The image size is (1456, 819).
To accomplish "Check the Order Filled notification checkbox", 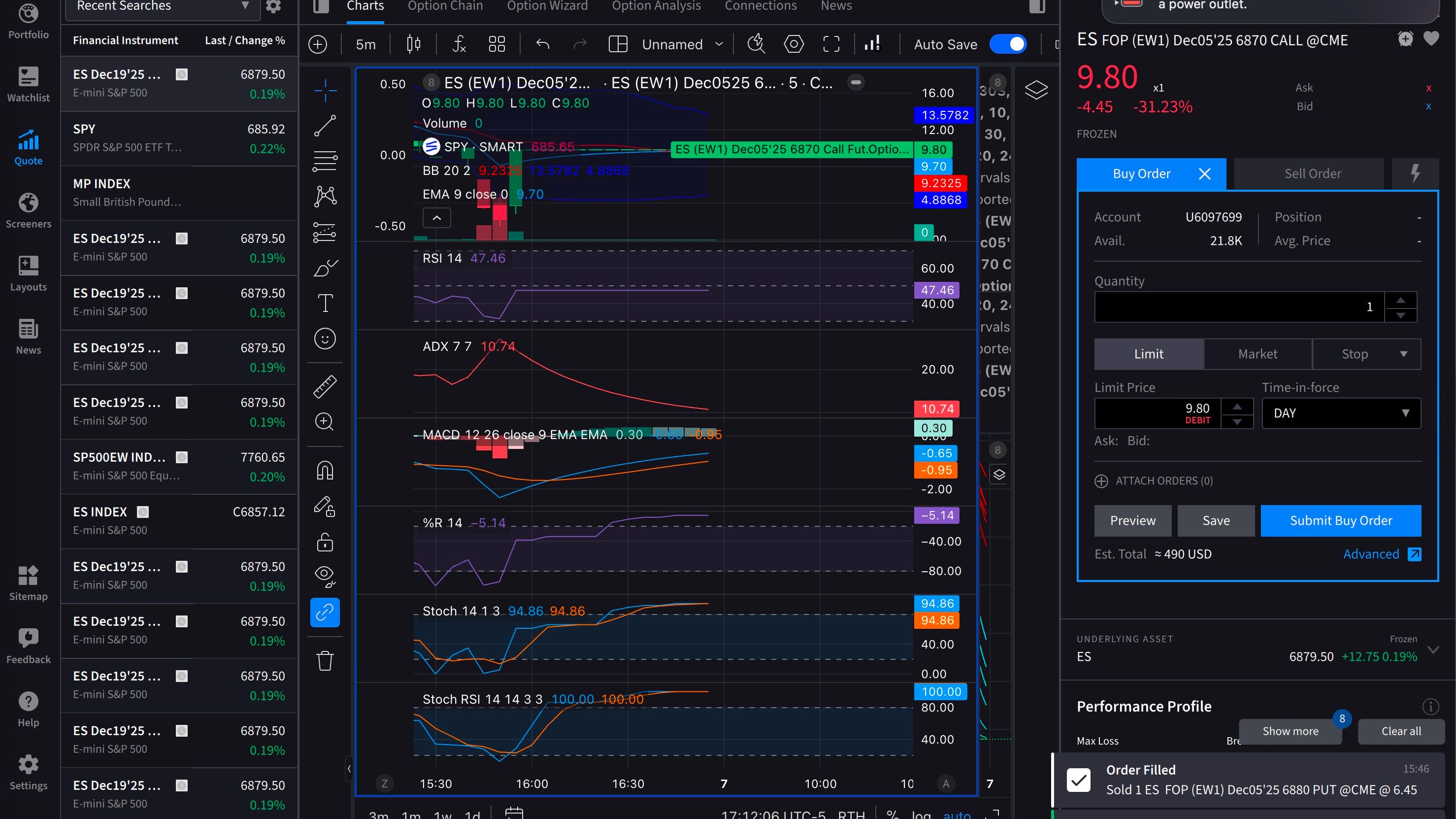I will click(x=1078, y=780).
